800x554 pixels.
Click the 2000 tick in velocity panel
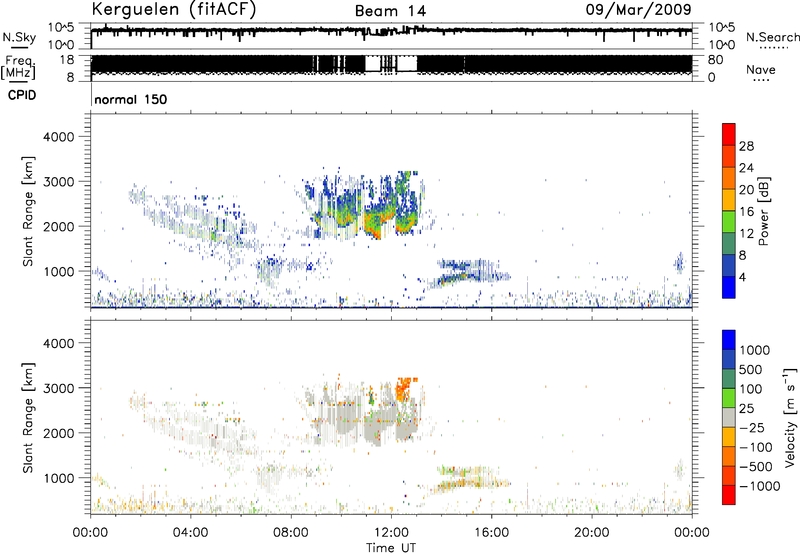click(58, 433)
